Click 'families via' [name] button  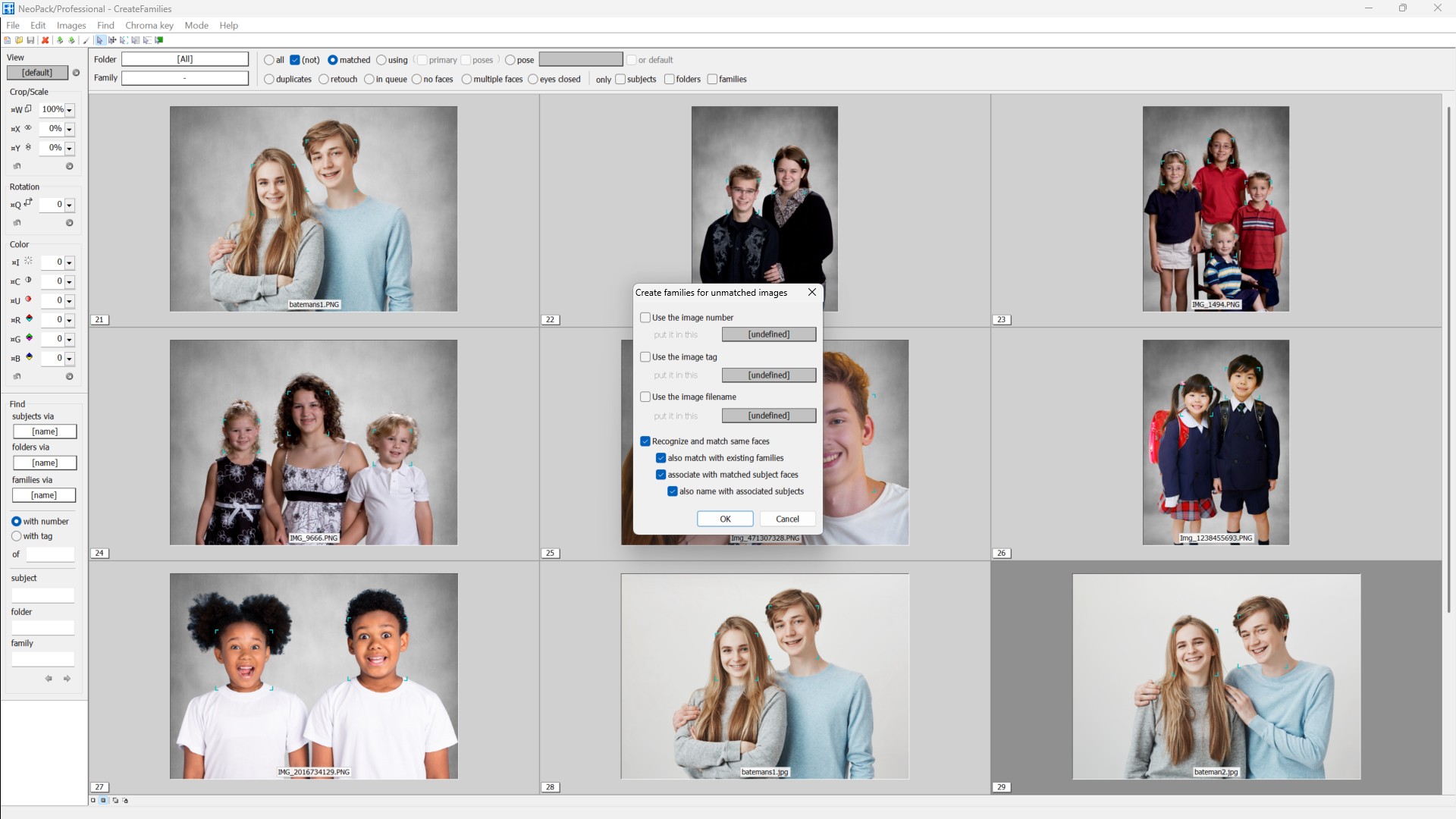44,495
